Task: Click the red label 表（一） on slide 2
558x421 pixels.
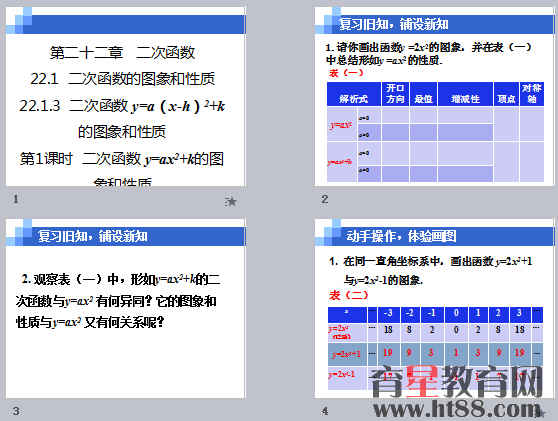Action: [x=346, y=73]
